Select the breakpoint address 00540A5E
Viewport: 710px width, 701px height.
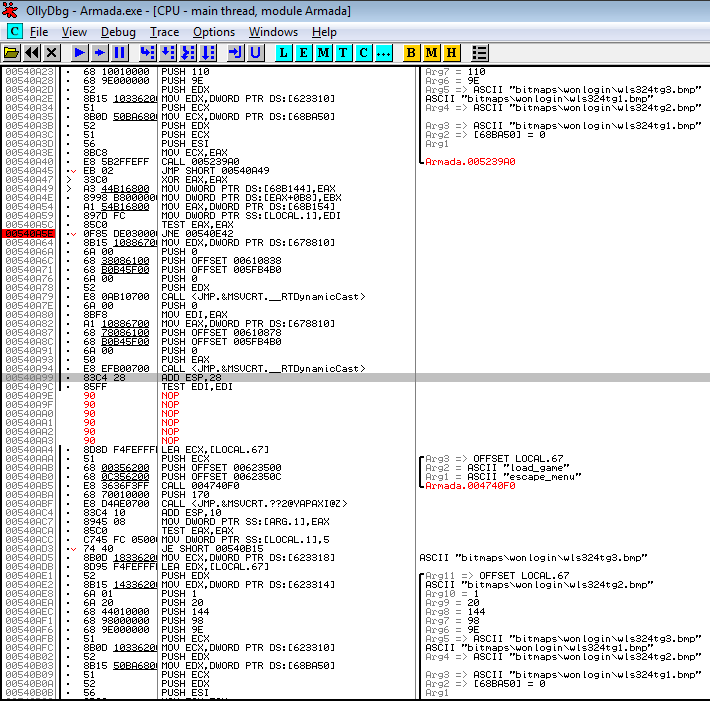point(29,234)
